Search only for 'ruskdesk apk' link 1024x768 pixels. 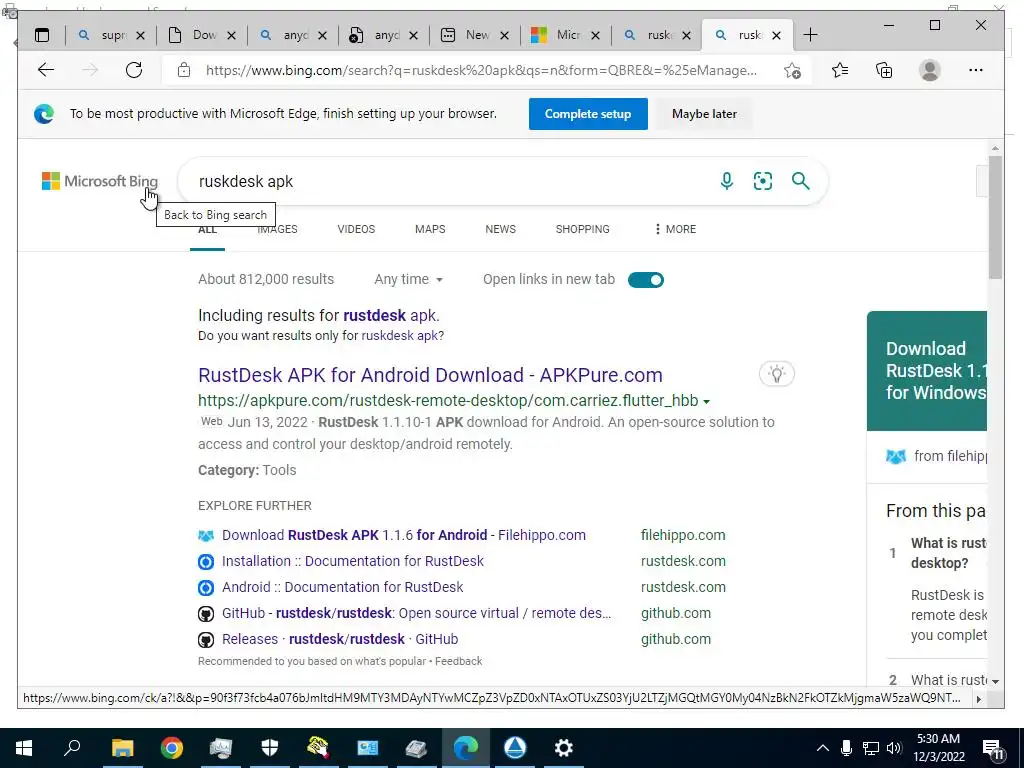399,336
